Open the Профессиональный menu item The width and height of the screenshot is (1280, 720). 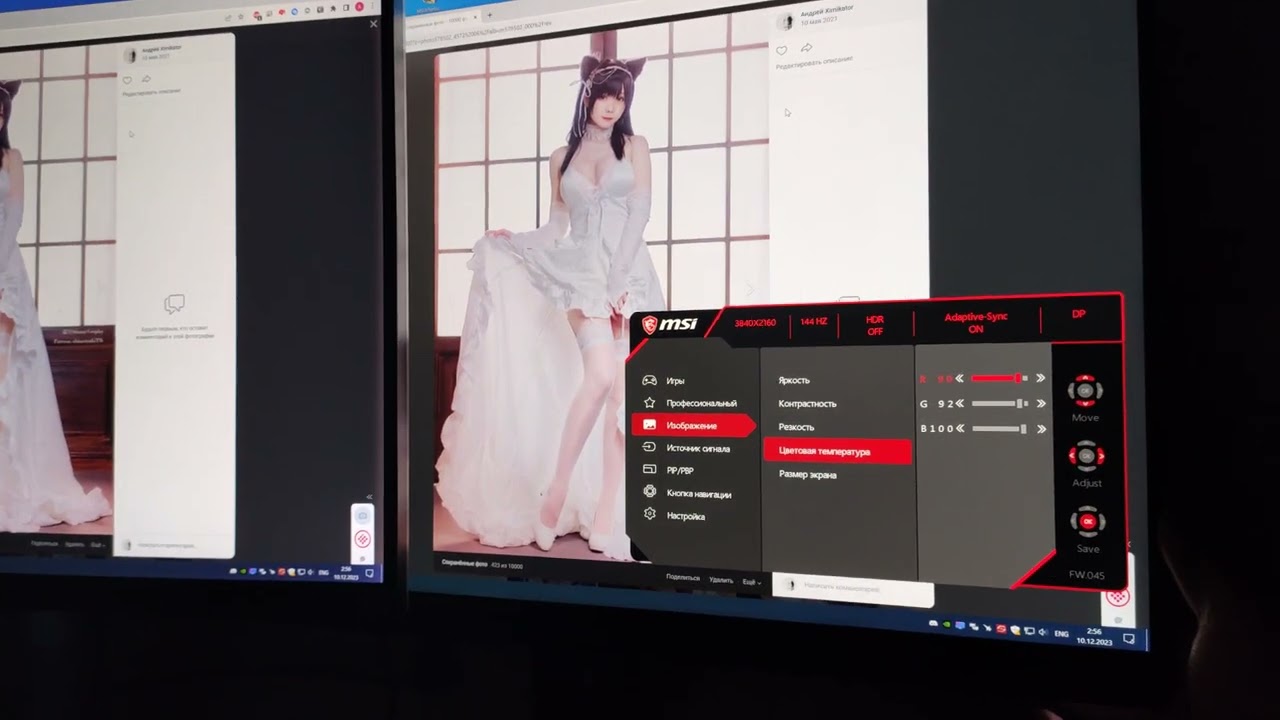701,403
